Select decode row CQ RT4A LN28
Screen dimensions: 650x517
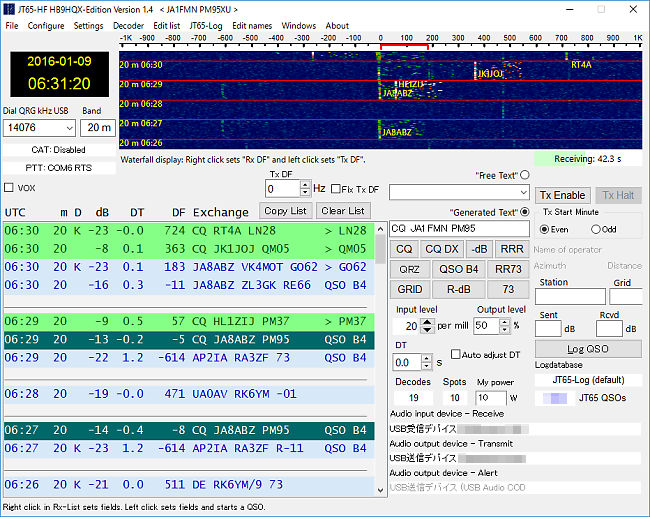tap(189, 231)
